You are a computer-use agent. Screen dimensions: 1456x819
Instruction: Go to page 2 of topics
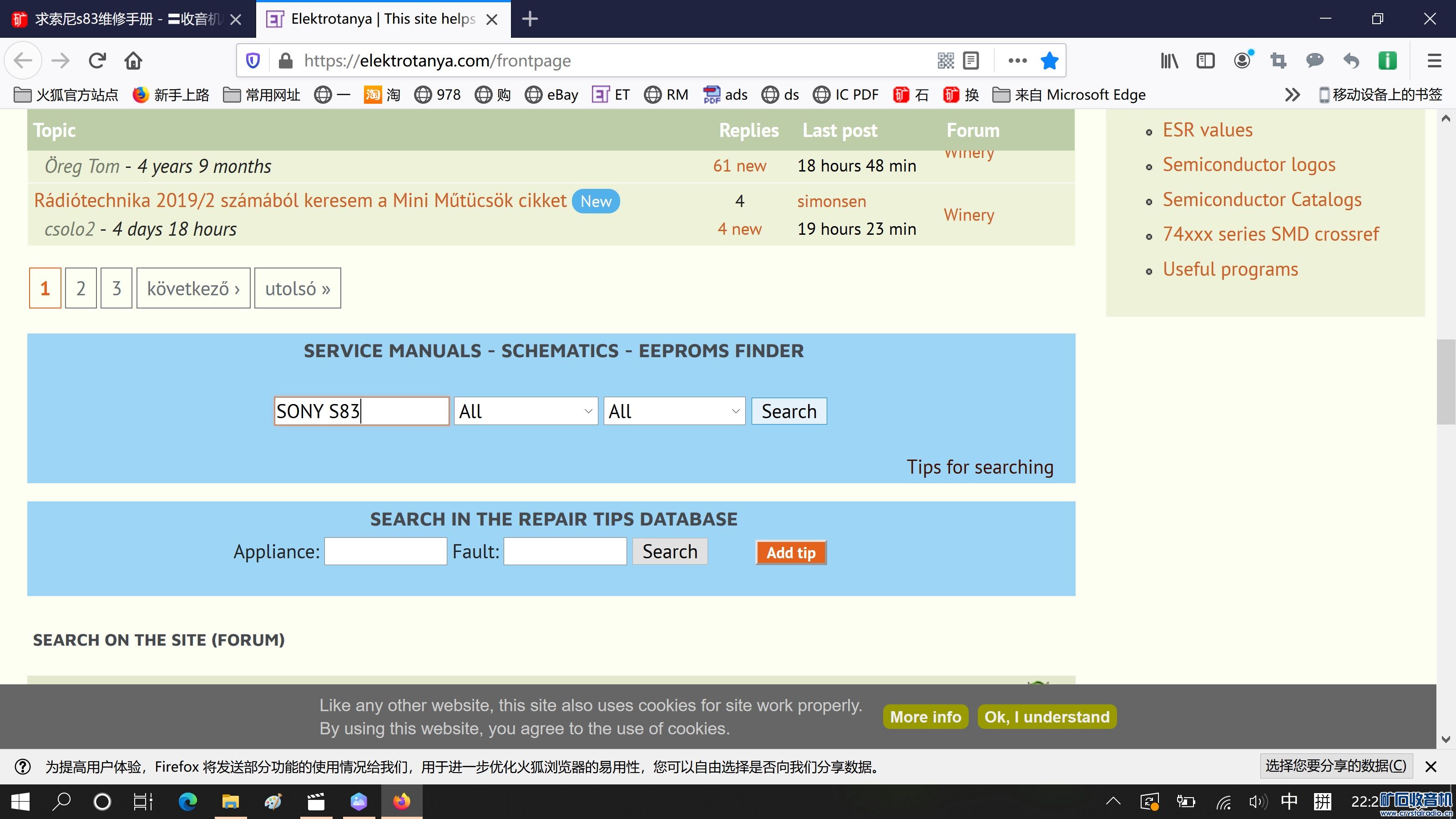pos(81,288)
